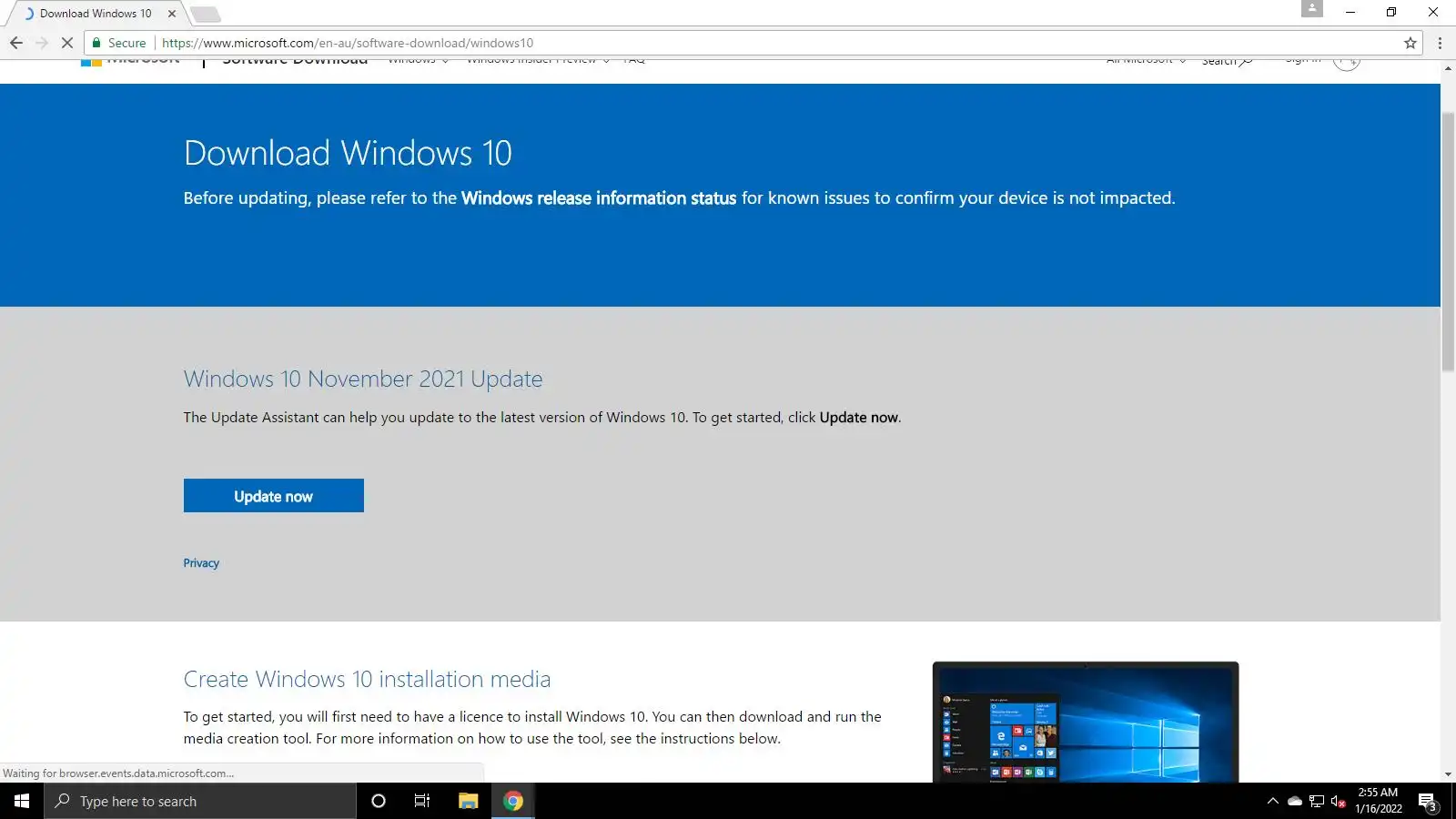Select the Download Windows 10 tab
Screen dimensions: 1456x819
tap(96, 14)
